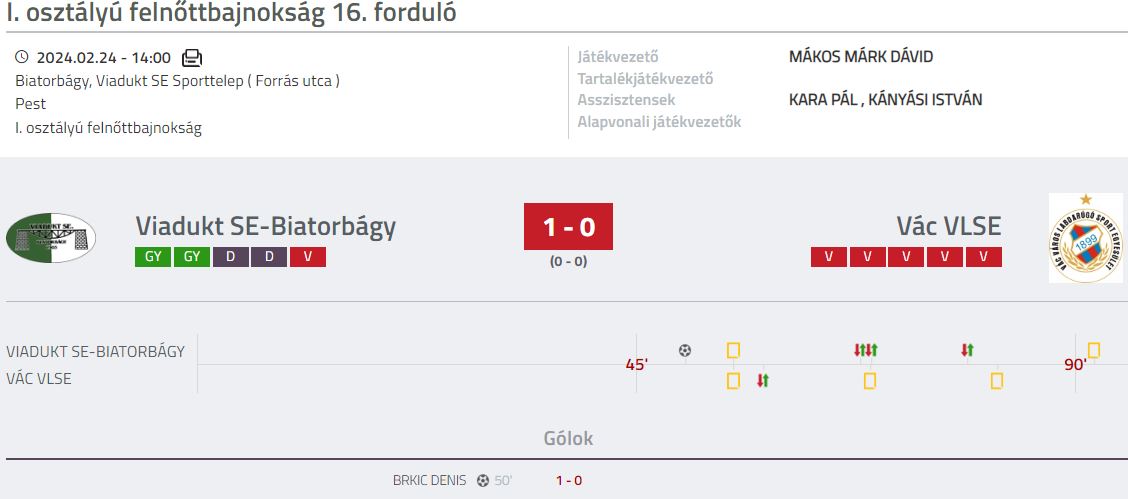Click Viadukt's double substitution arrows on the timeline

pyautogui.click(x=865, y=350)
